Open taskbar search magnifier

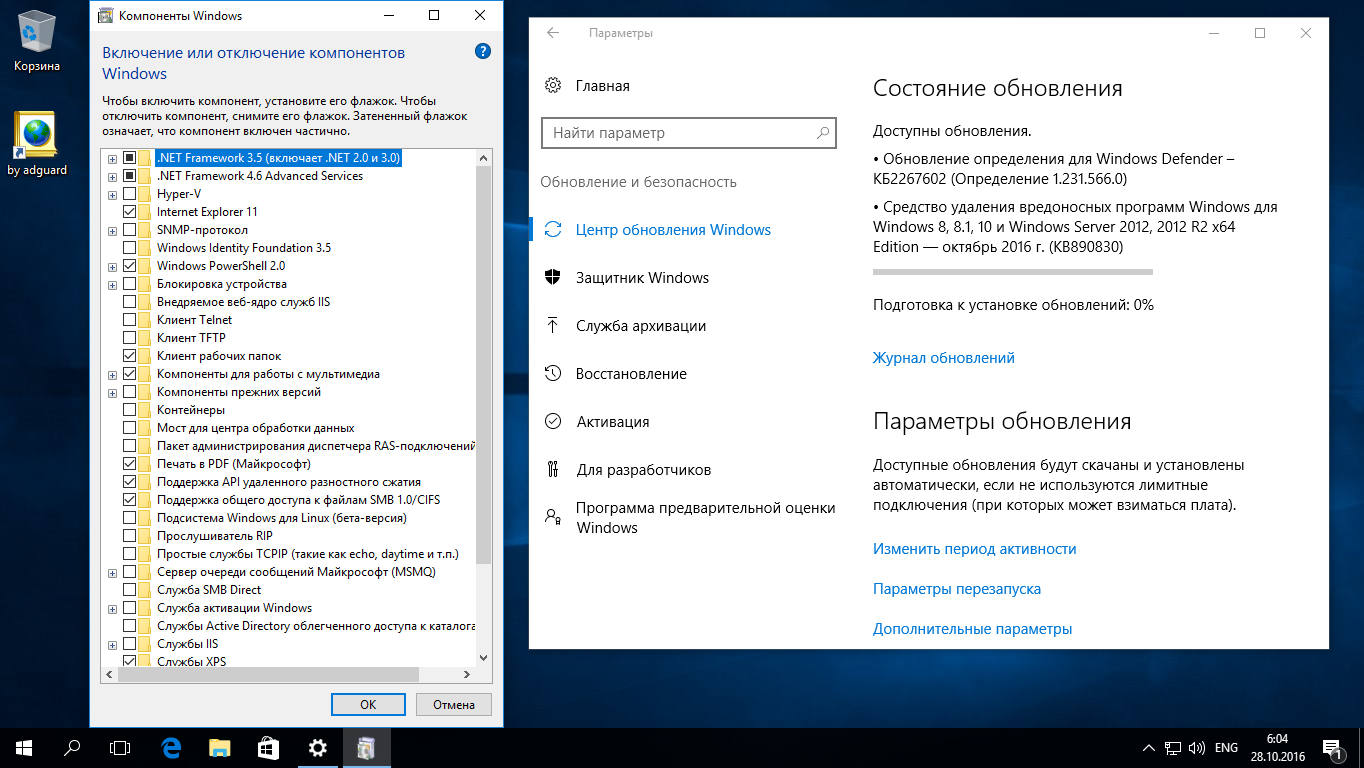pos(72,748)
